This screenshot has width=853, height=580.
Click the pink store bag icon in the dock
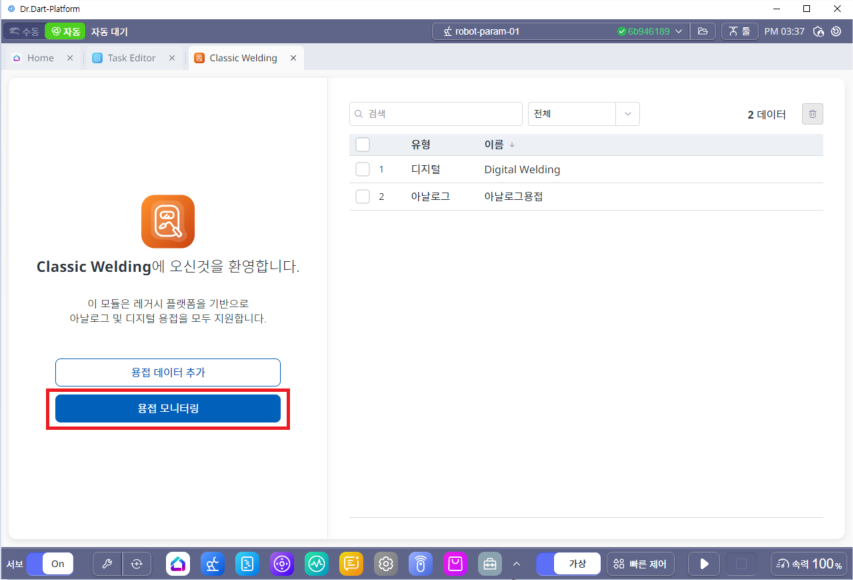tap(455, 564)
